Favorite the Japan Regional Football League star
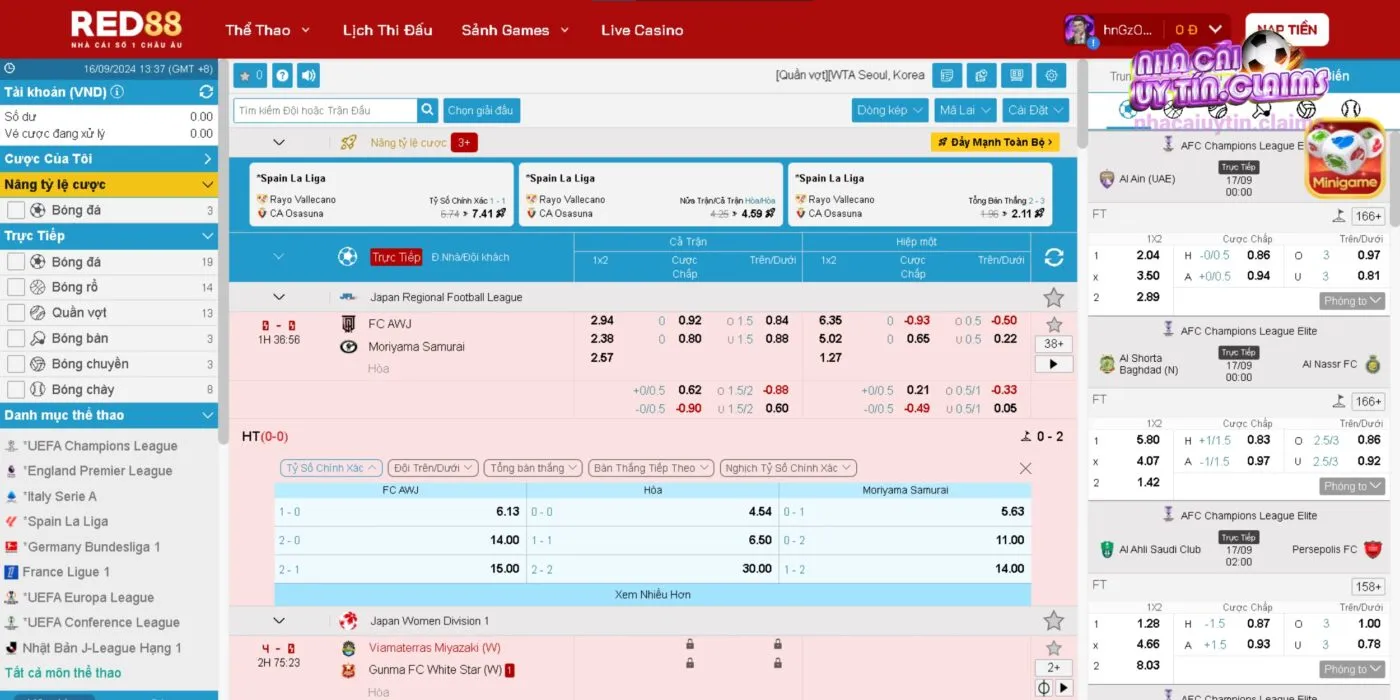Image resolution: width=1400 pixels, height=700 pixels. (x=1053, y=297)
